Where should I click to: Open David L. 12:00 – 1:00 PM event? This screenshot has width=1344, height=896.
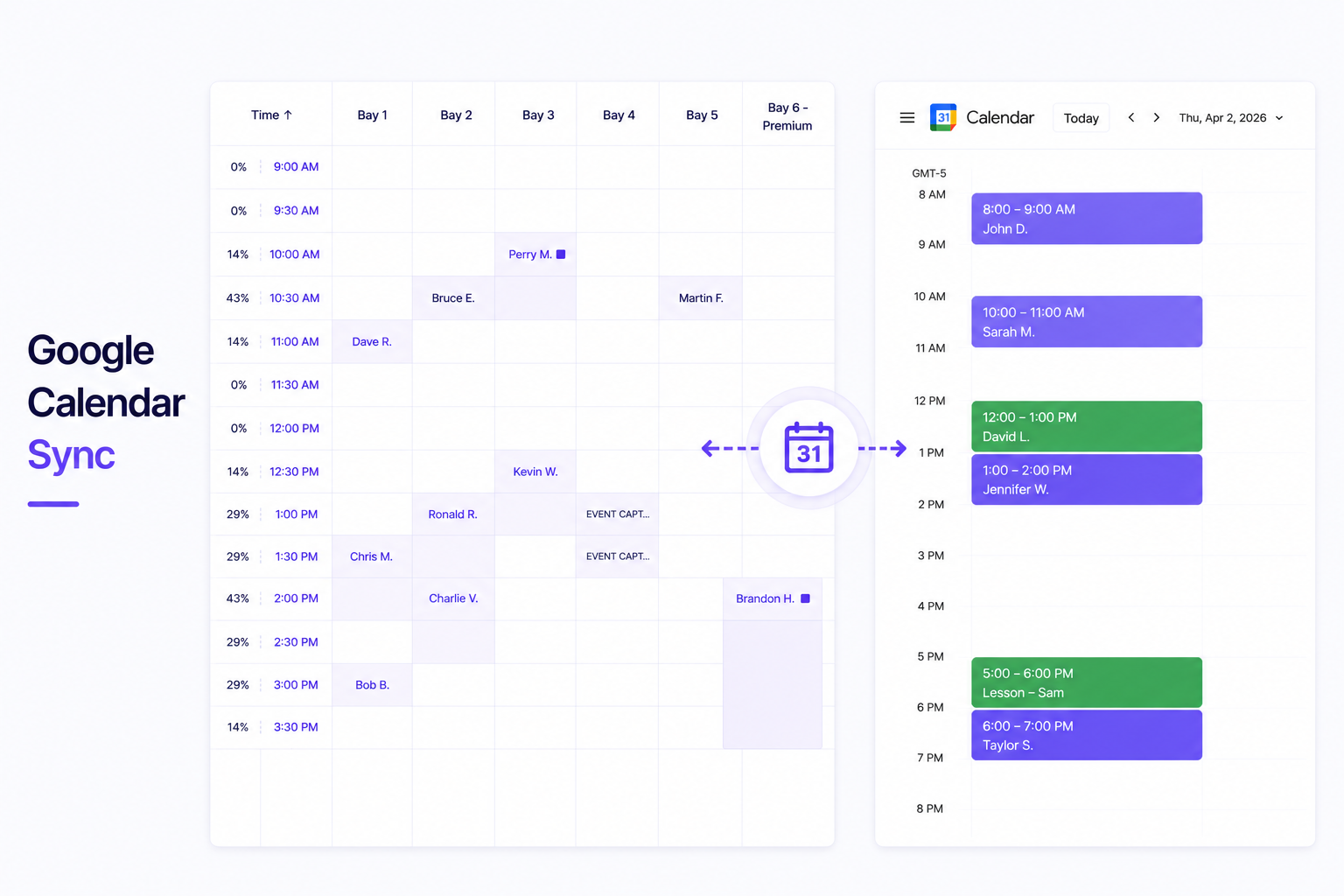coord(1087,426)
